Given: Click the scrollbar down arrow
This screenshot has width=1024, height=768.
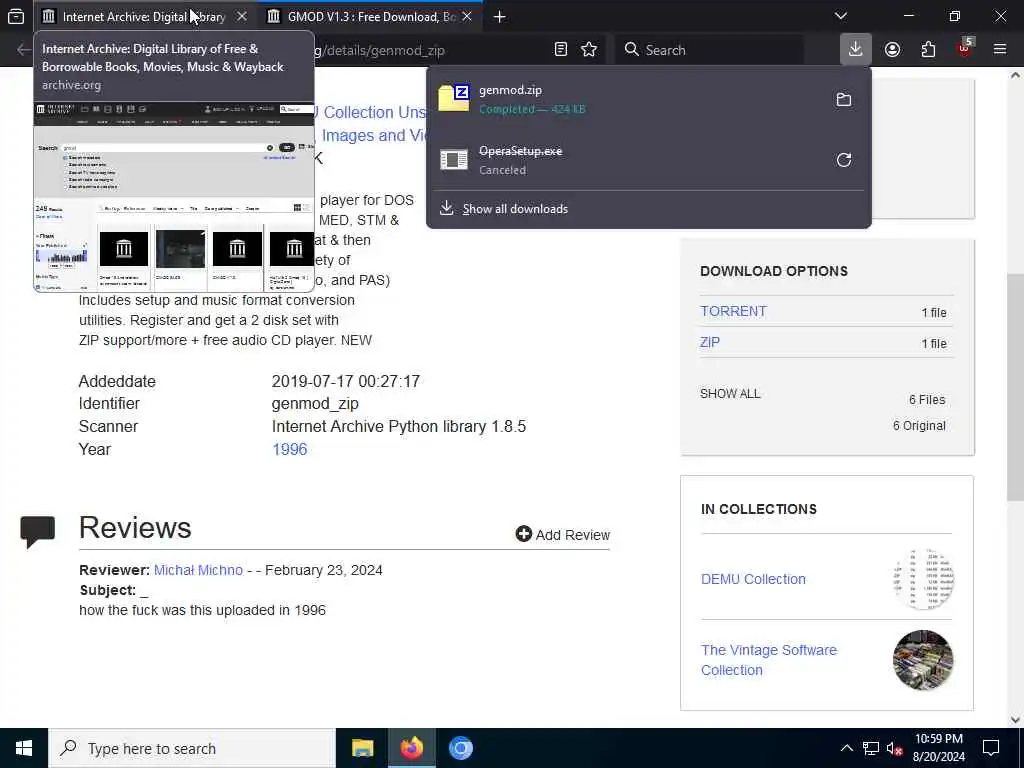Looking at the screenshot, I should 1015,720.
